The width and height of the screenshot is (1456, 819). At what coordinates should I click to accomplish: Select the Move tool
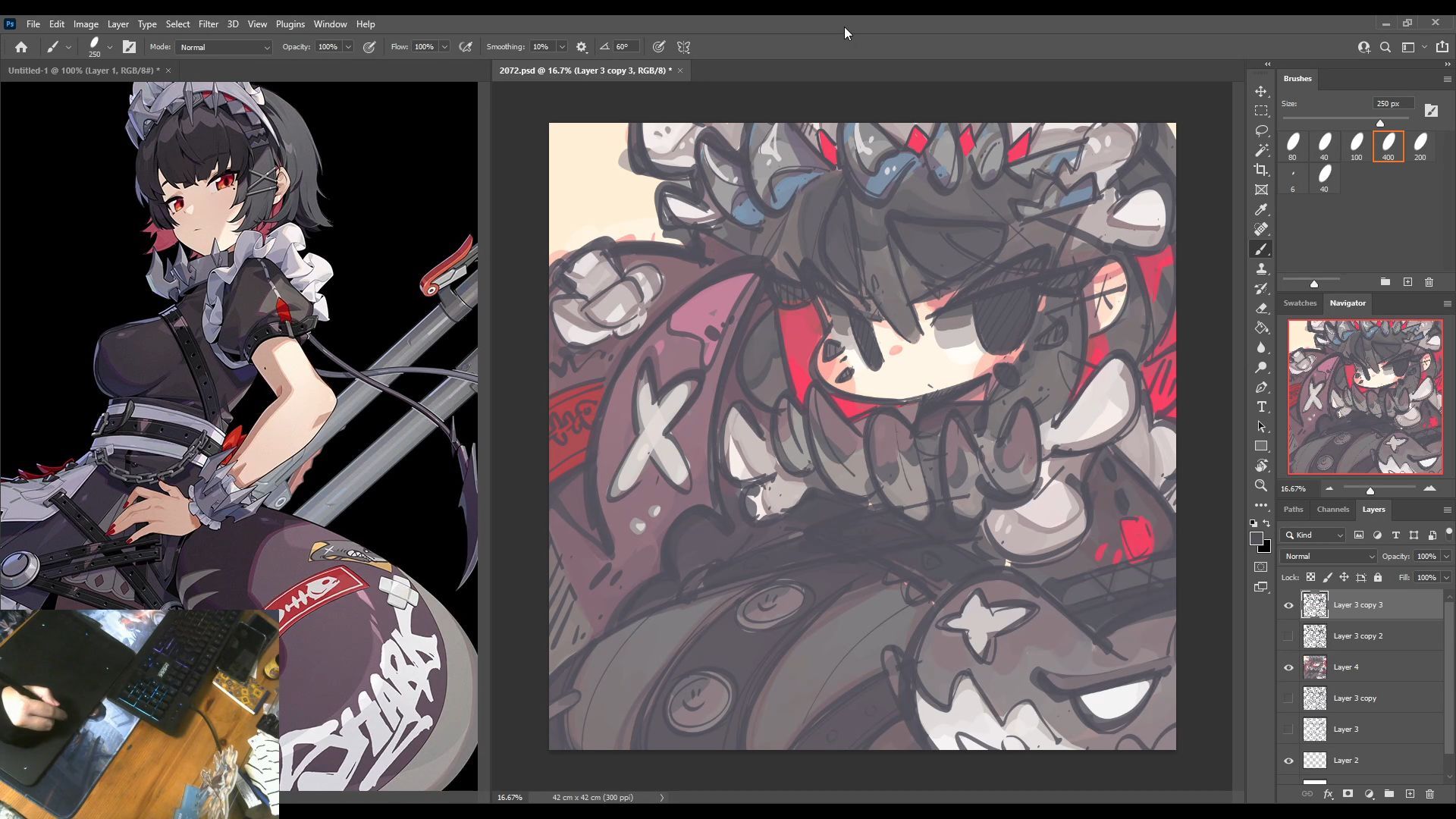1261,91
